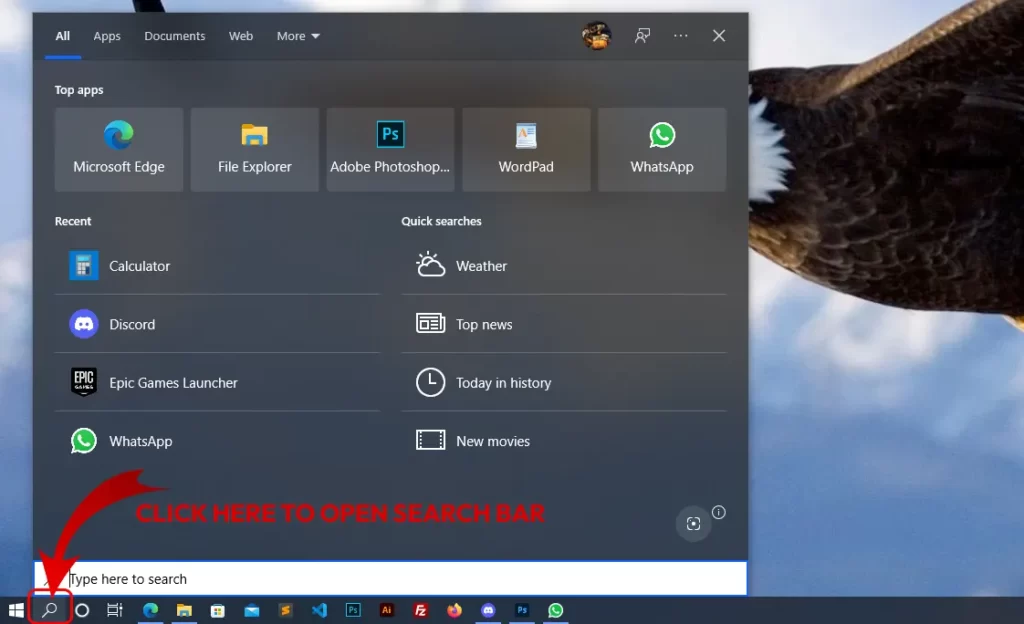Run the New movies quick search
The image size is (1024, 624).
tap(564, 441)
